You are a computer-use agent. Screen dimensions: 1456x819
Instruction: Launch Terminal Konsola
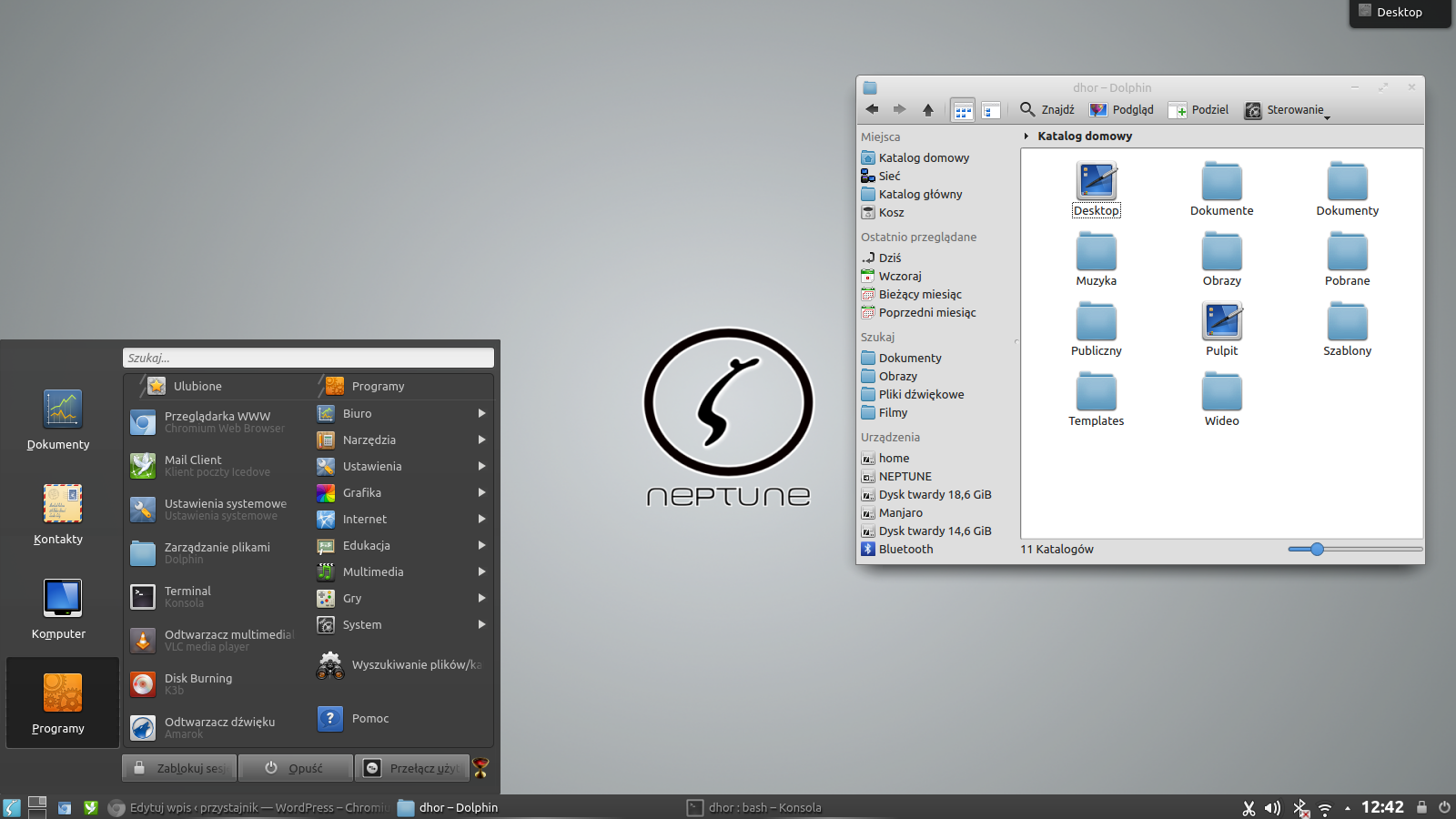click(x=216, y=597)
